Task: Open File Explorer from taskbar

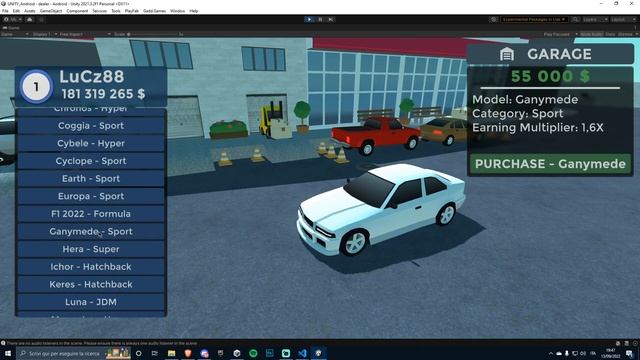Action: point(171,353)
